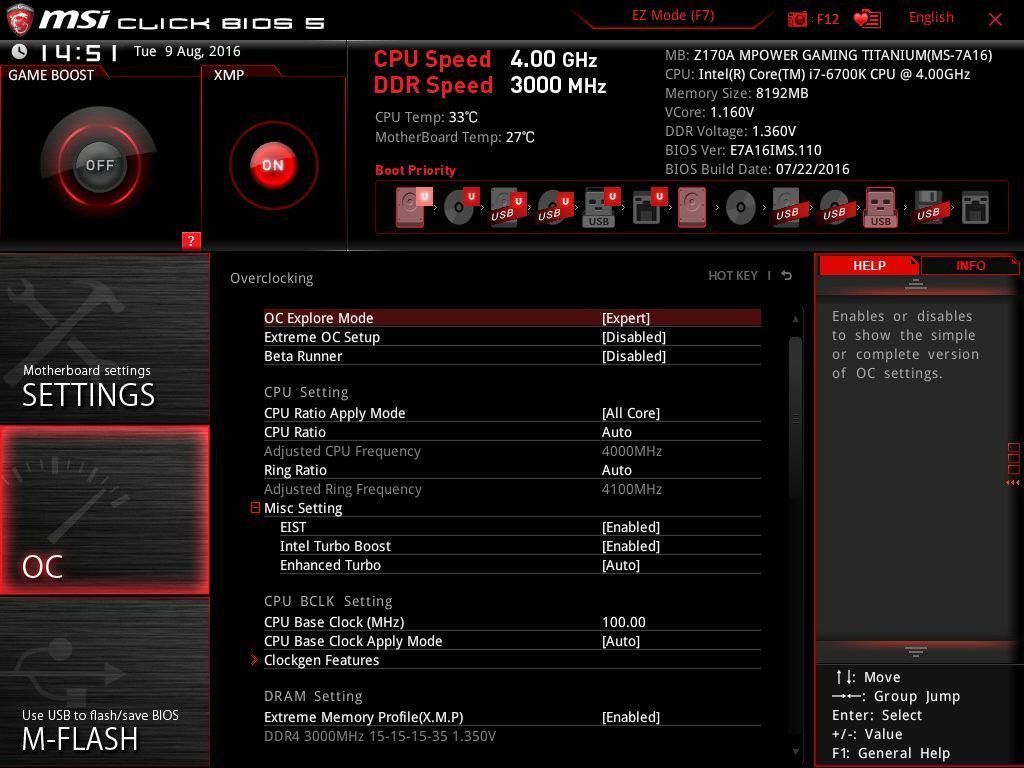Click the F12 screenshot label

click(827, 19)
